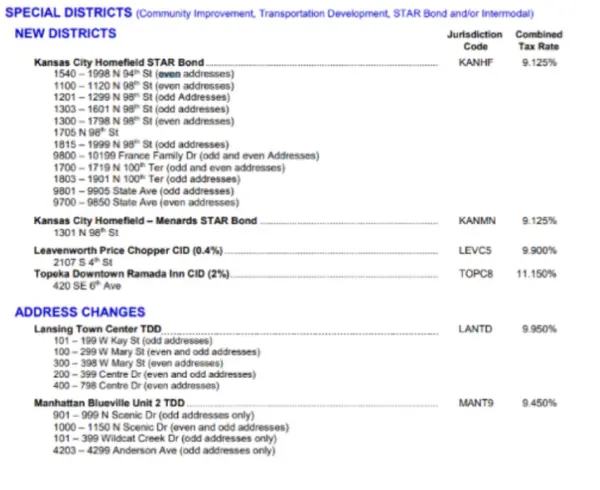This screenshot has width=600, height=490.
Task: Click the Jurisdiction Code column header
Action: [475, 40]
